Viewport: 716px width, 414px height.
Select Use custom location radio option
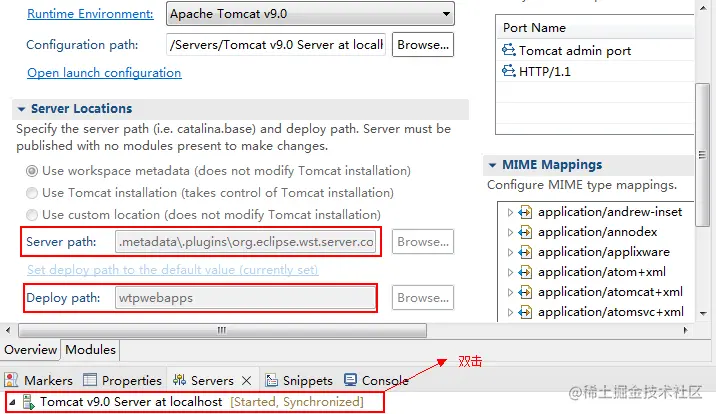tap(32, 215)
